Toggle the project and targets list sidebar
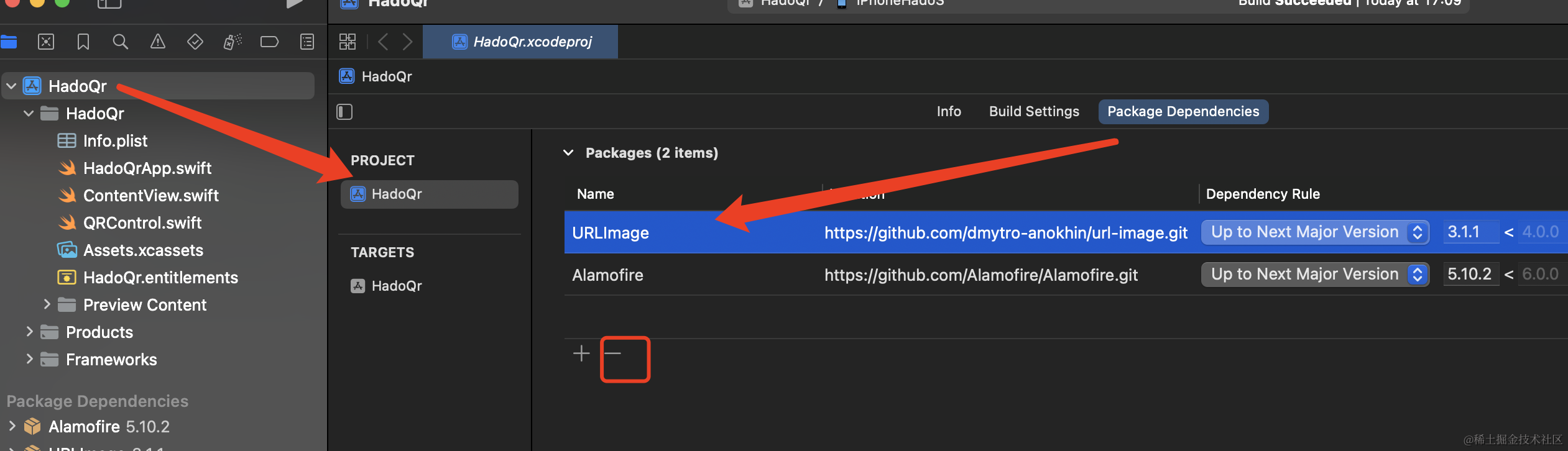Image resolution: width=1568 pixels, height=451 pixels. point(344,112)
